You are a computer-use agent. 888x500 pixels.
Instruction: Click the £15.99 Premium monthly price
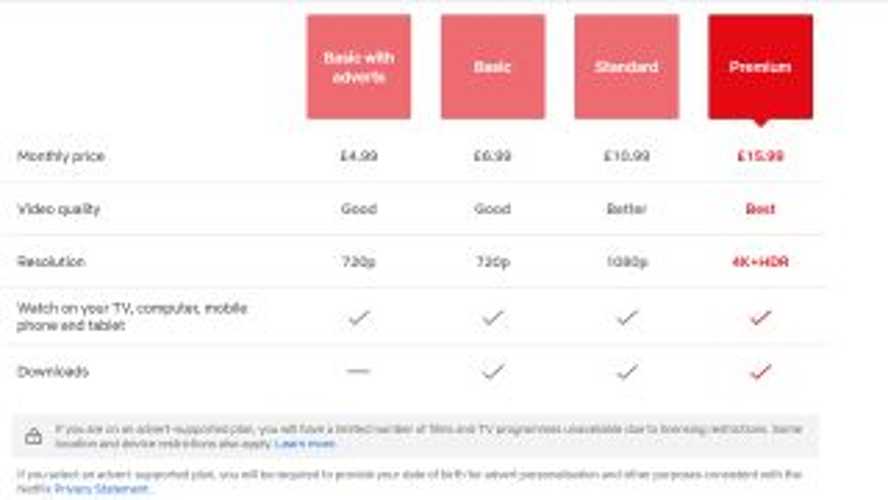tap(760, 156)
